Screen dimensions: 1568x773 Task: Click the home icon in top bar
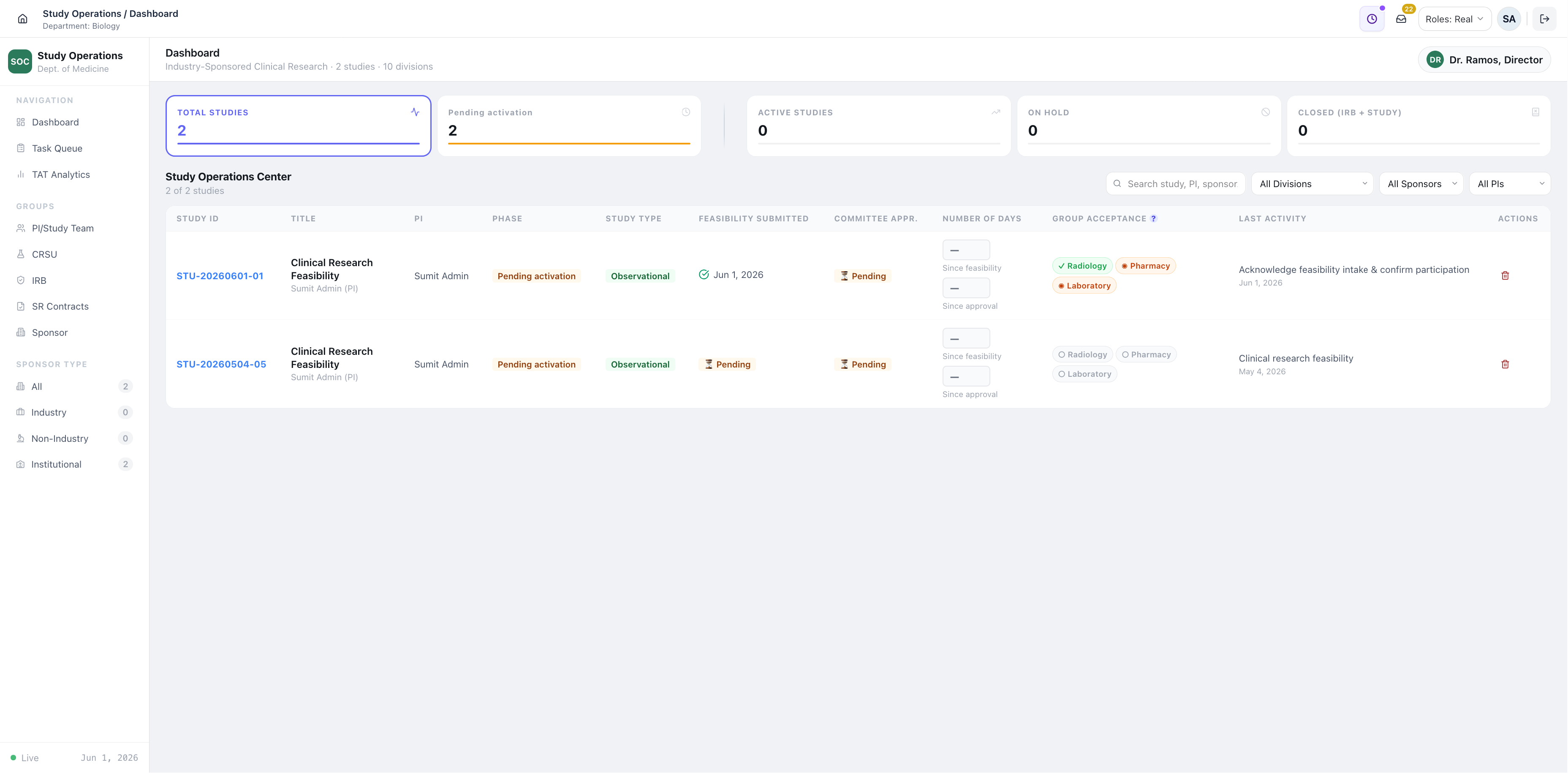[22, 19]
